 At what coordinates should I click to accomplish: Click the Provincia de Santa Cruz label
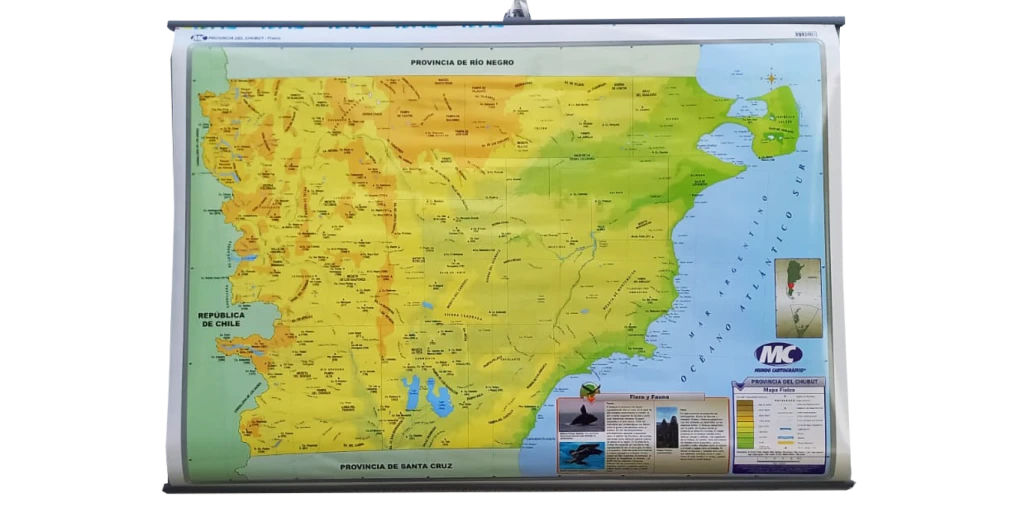pyautogui.click(x=384, y=466)
